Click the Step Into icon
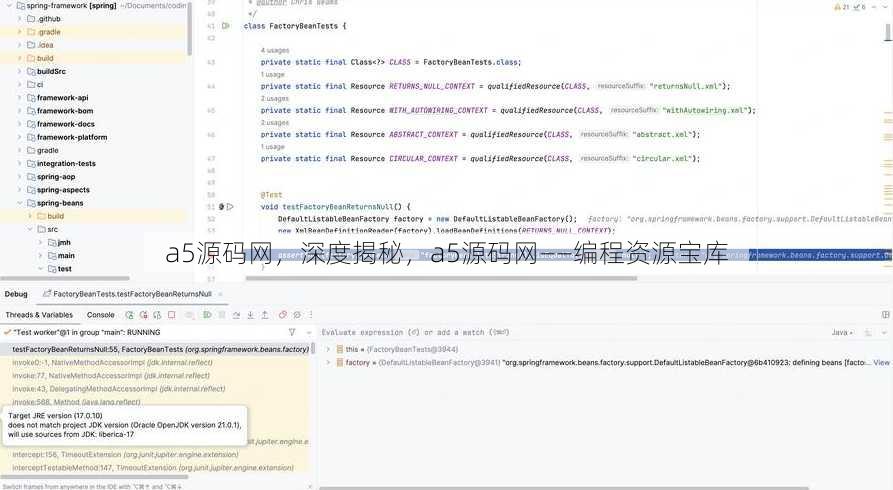 click(251, 315)
